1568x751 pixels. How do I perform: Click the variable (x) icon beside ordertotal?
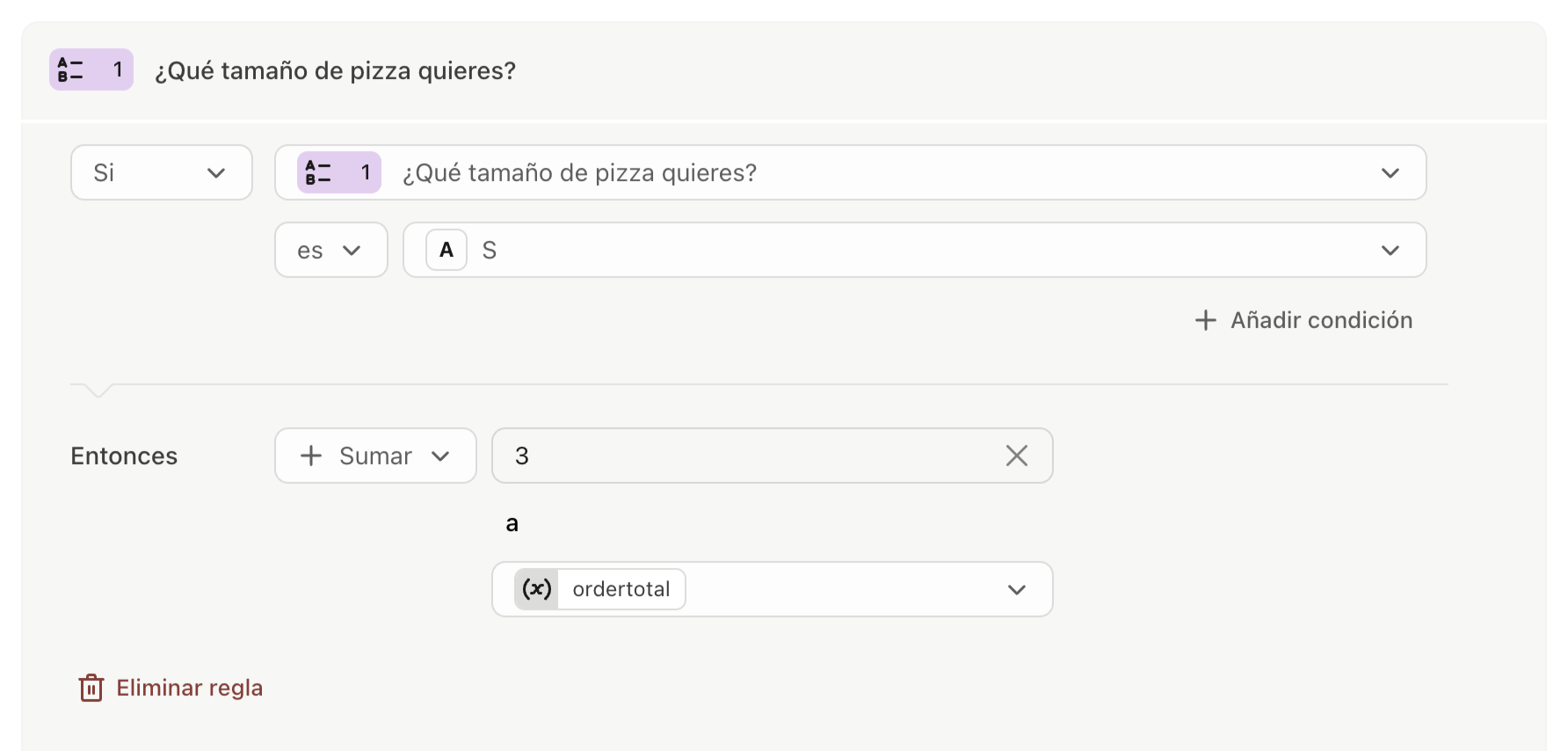[x=537, y=589]
